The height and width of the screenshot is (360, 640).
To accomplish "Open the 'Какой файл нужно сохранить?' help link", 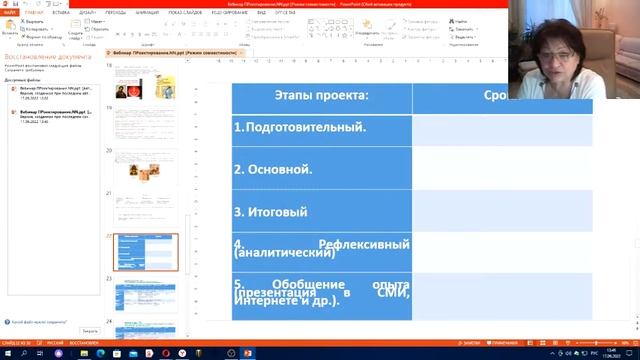I will [39, 322].
